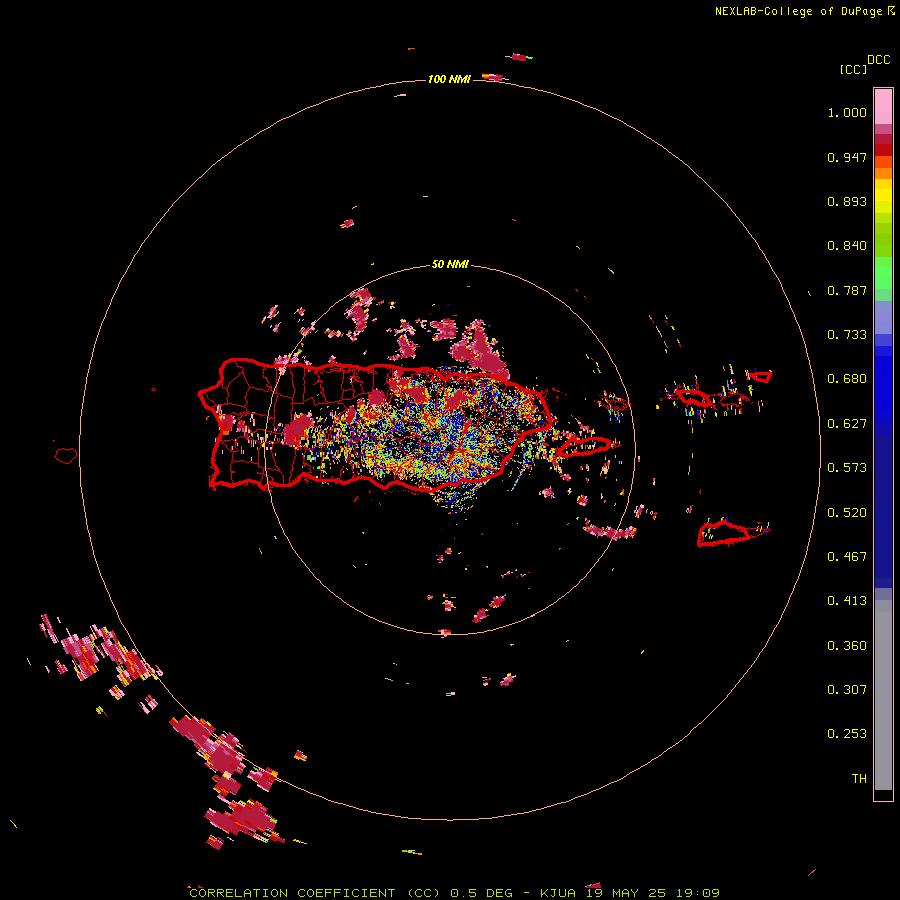
Task: Click the 0.360 scale value
Action: coord(847,646)
